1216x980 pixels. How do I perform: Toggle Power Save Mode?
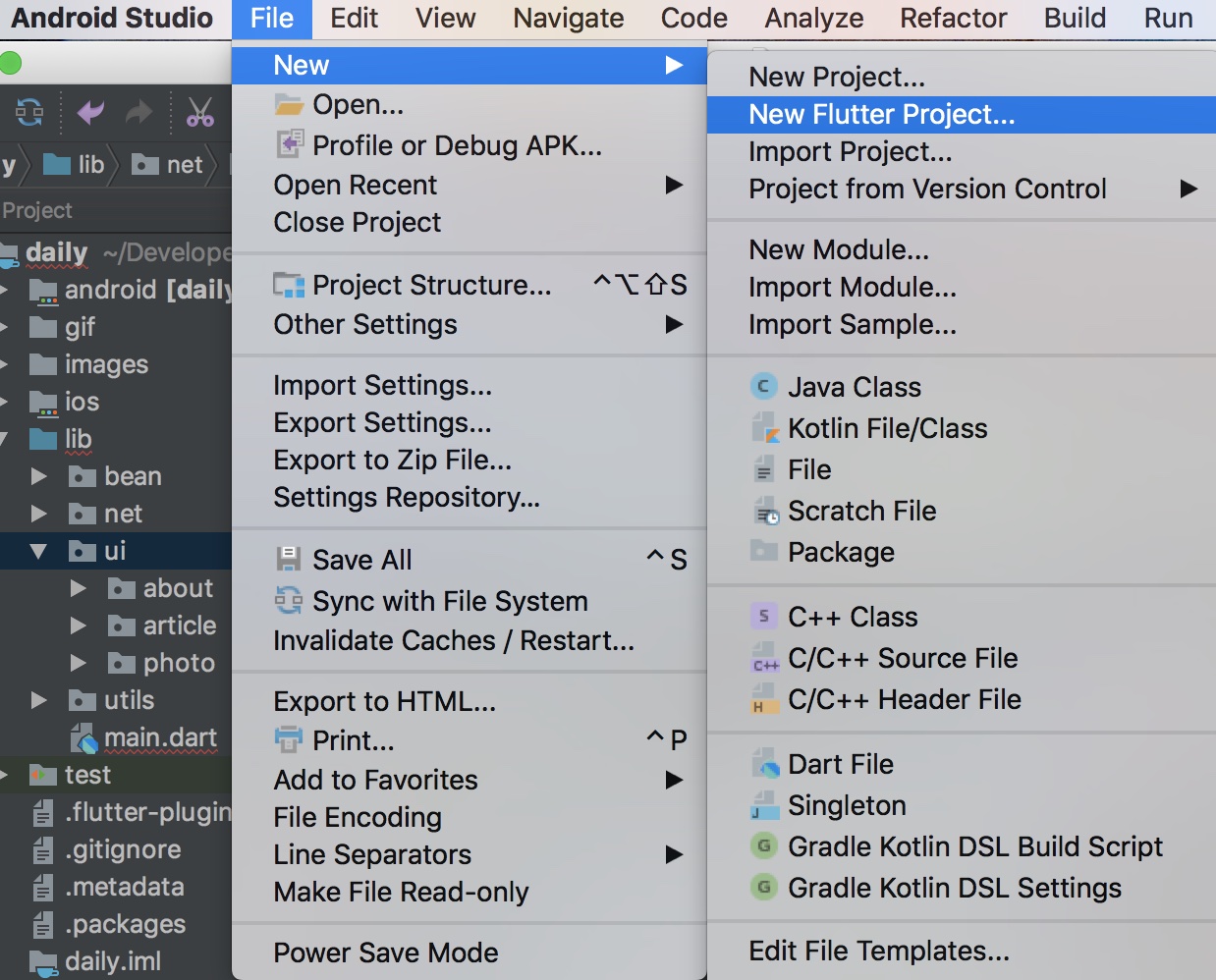click(470, 953)
